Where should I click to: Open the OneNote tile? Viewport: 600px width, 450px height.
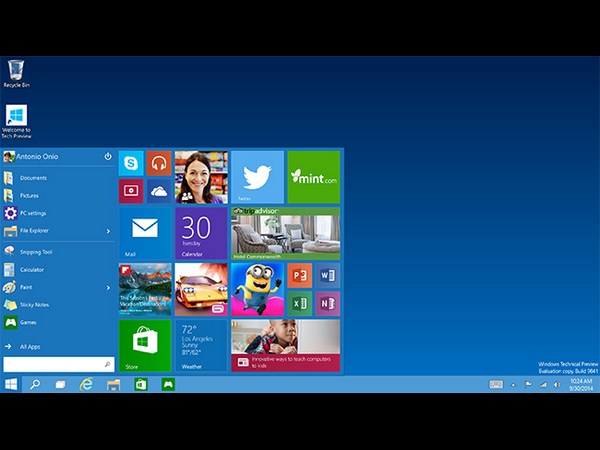coord(327,303)
